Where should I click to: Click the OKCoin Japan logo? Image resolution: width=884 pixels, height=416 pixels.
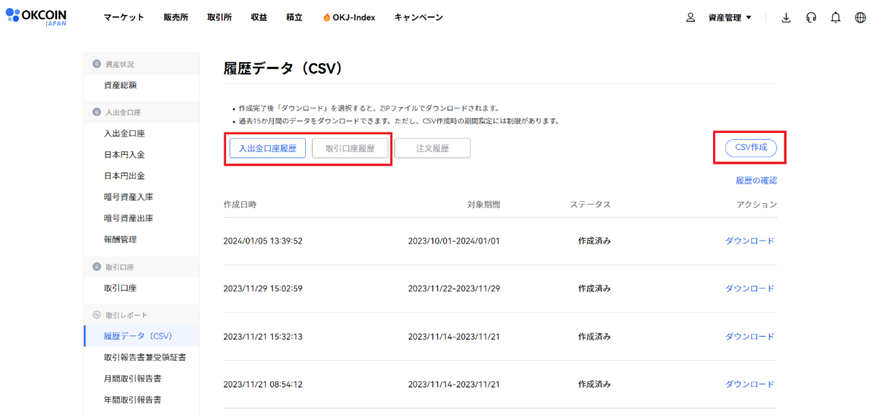(x=40, y=17)
